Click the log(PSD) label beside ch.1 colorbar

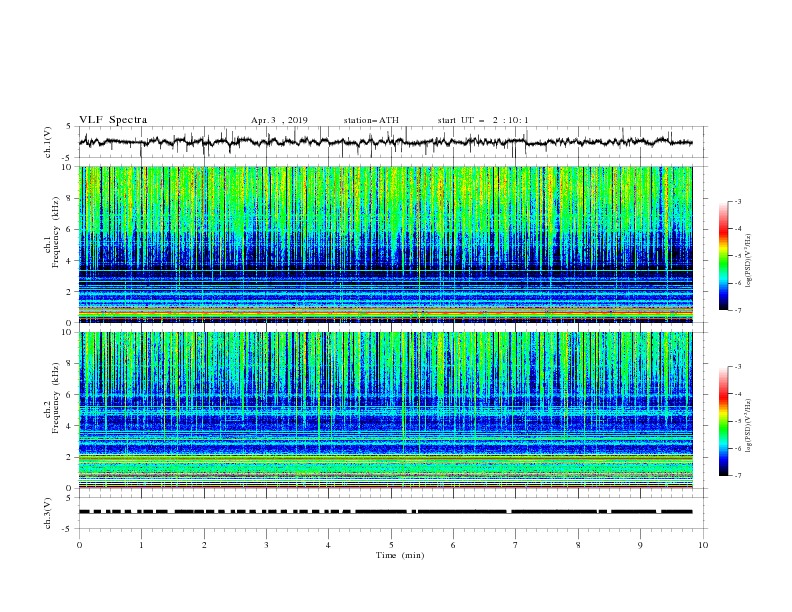749,261
